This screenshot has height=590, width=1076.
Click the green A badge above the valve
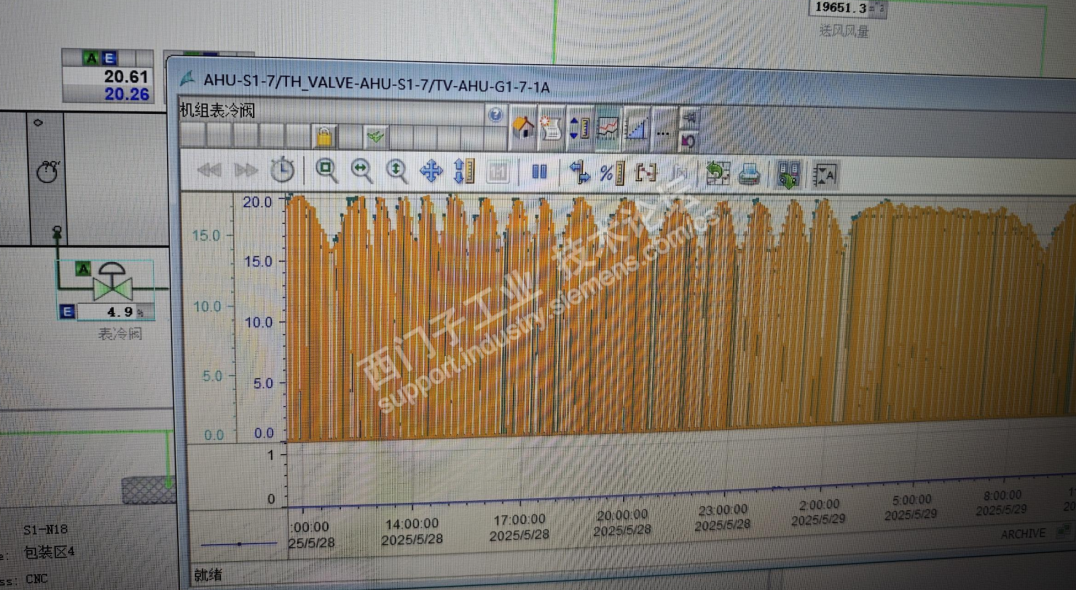tap(83, 269)
